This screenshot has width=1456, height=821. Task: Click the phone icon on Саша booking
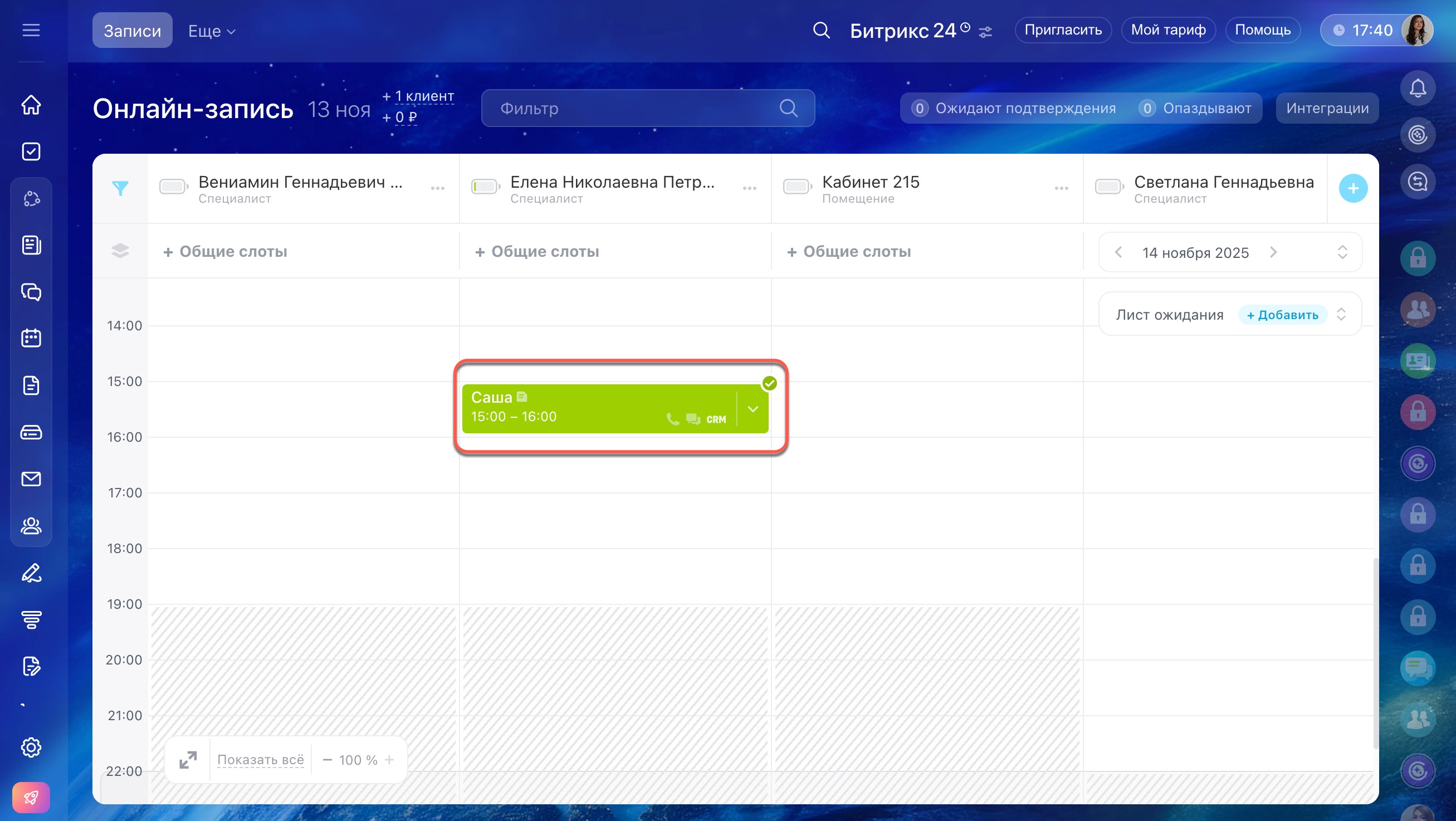point(673,419)
